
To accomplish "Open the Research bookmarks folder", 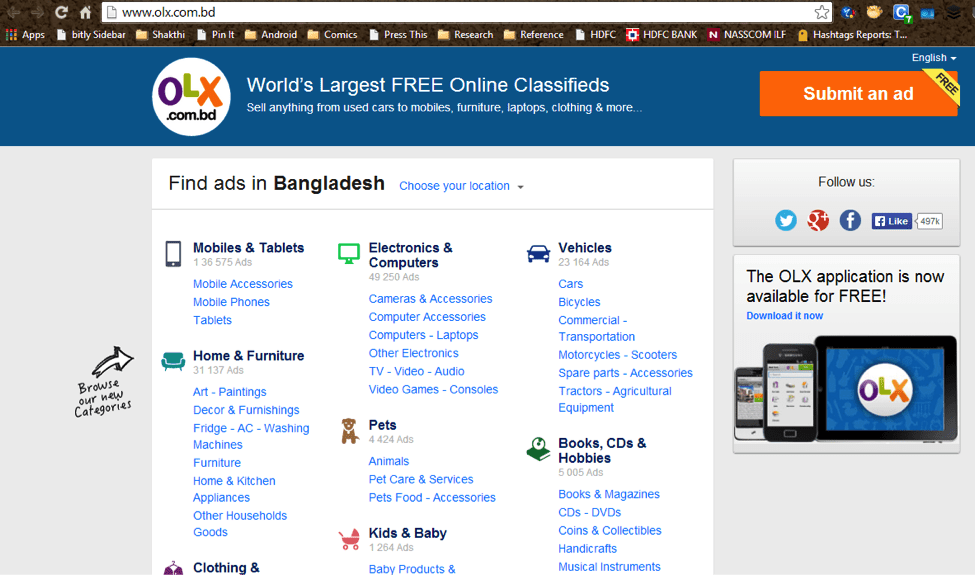I will pos(466,35).
